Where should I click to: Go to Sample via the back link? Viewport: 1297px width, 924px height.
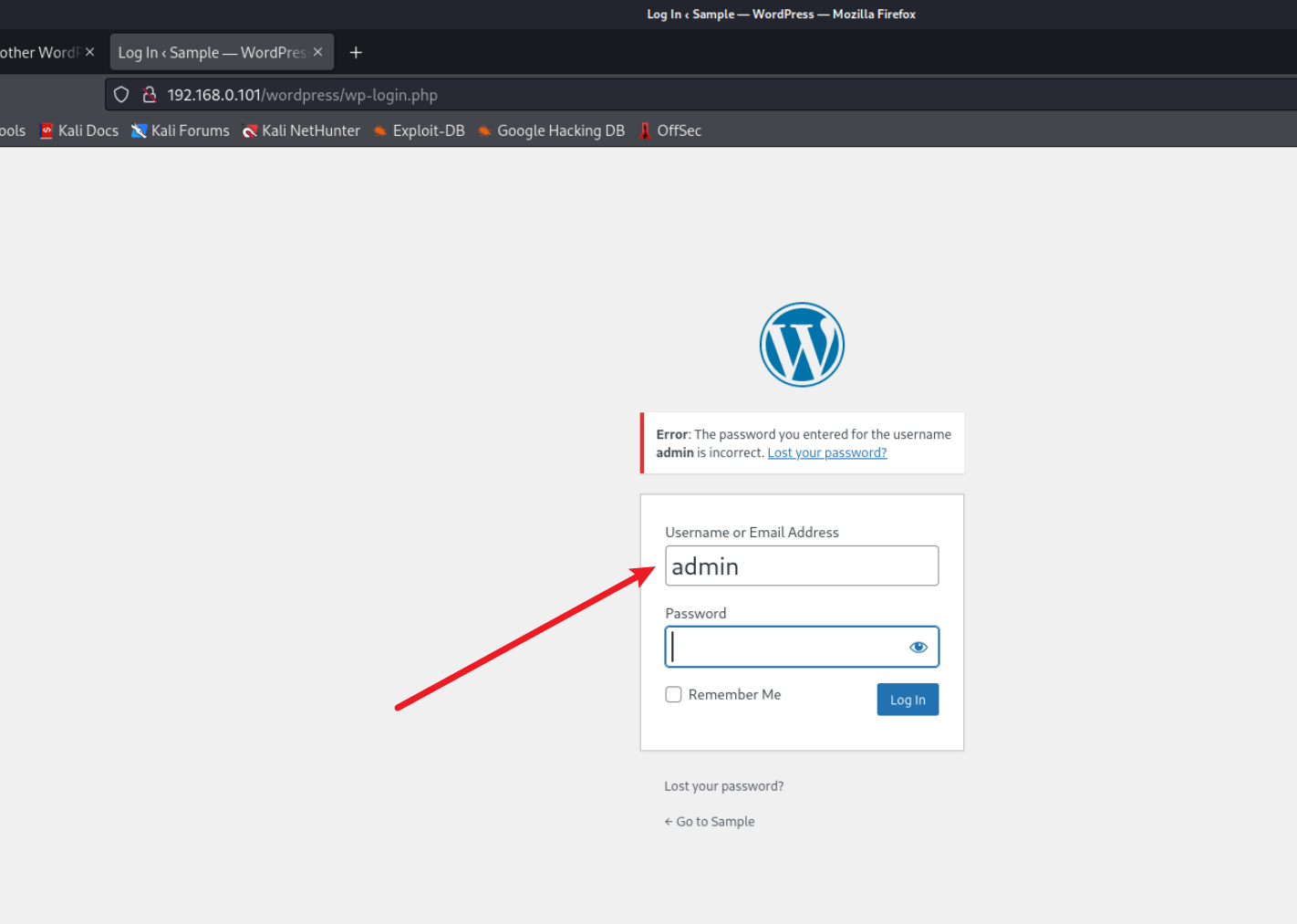coord(710,822)
